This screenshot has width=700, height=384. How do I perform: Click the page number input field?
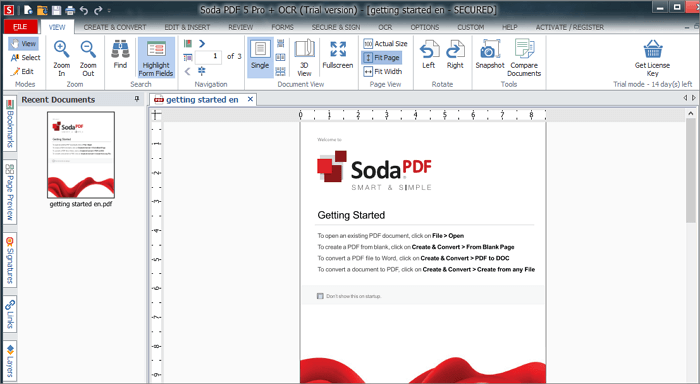(x=208, y=57)
